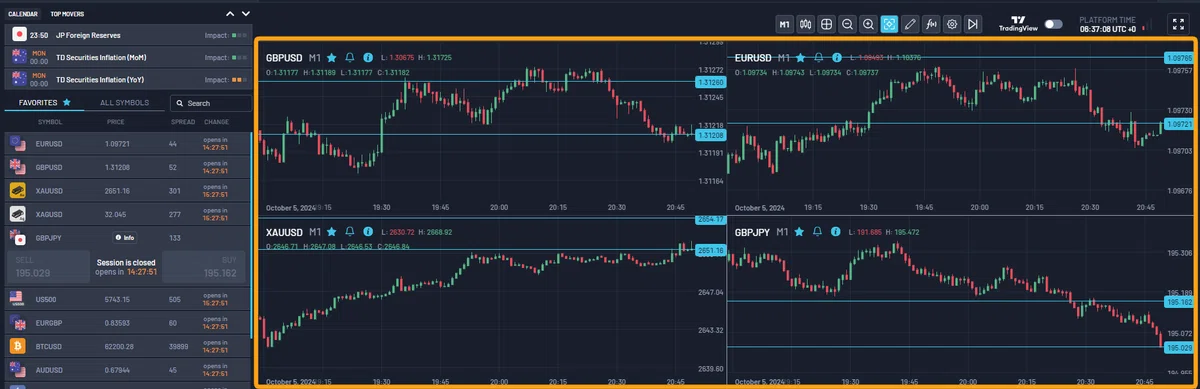Toggle the highlighted crosshair focus tool
Viewport: 1200px width, 389px height.
890,23
